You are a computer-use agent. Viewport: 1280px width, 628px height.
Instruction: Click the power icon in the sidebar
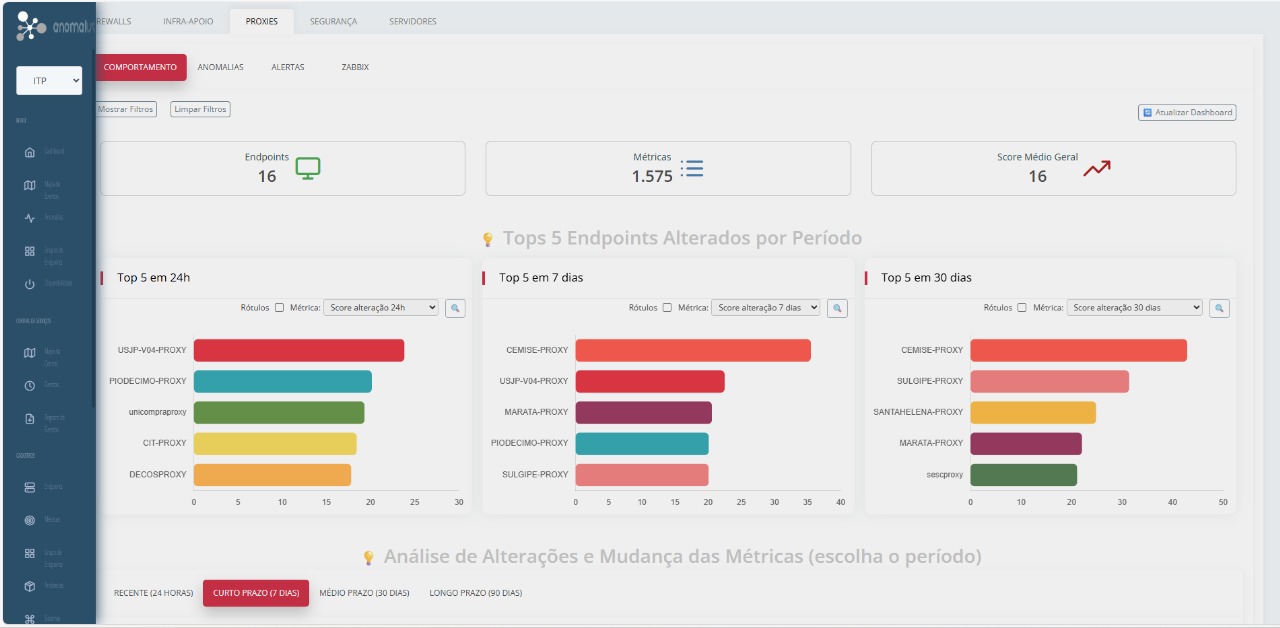[x=30, y=284]
